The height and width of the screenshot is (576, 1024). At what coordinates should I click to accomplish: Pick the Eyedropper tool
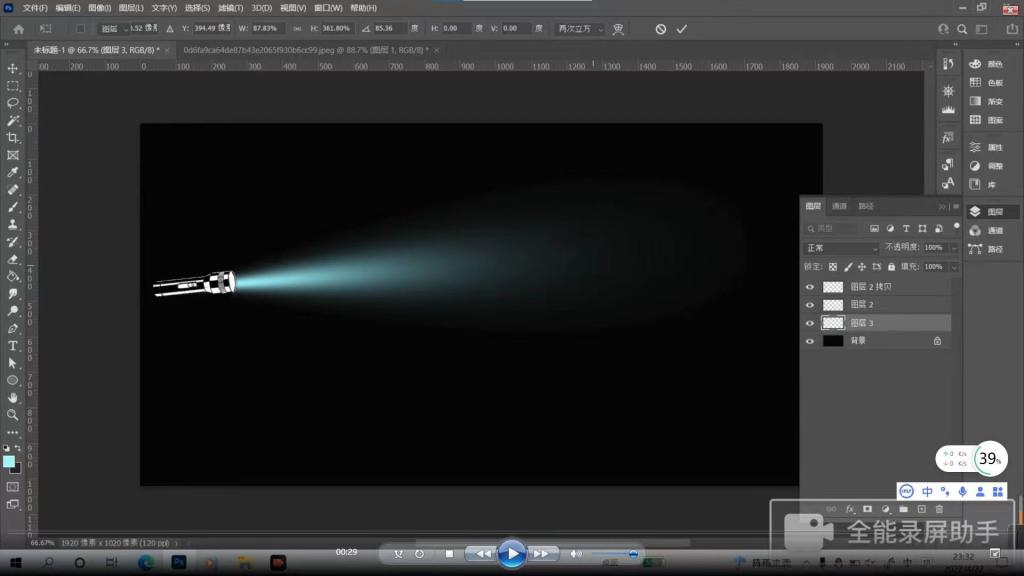pyautogui.click(x=13, y=172)
